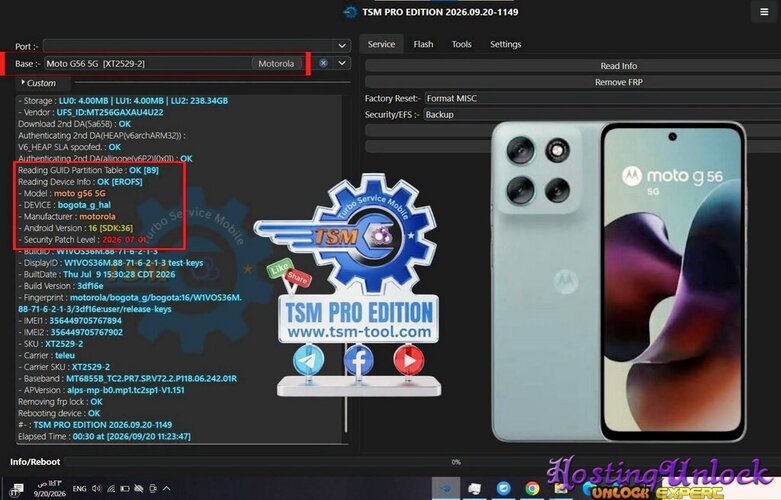Image resolution: width=781 pixels, height=500 pixels.
Task: Switch to the Flash tab
Action: (423, 44)
